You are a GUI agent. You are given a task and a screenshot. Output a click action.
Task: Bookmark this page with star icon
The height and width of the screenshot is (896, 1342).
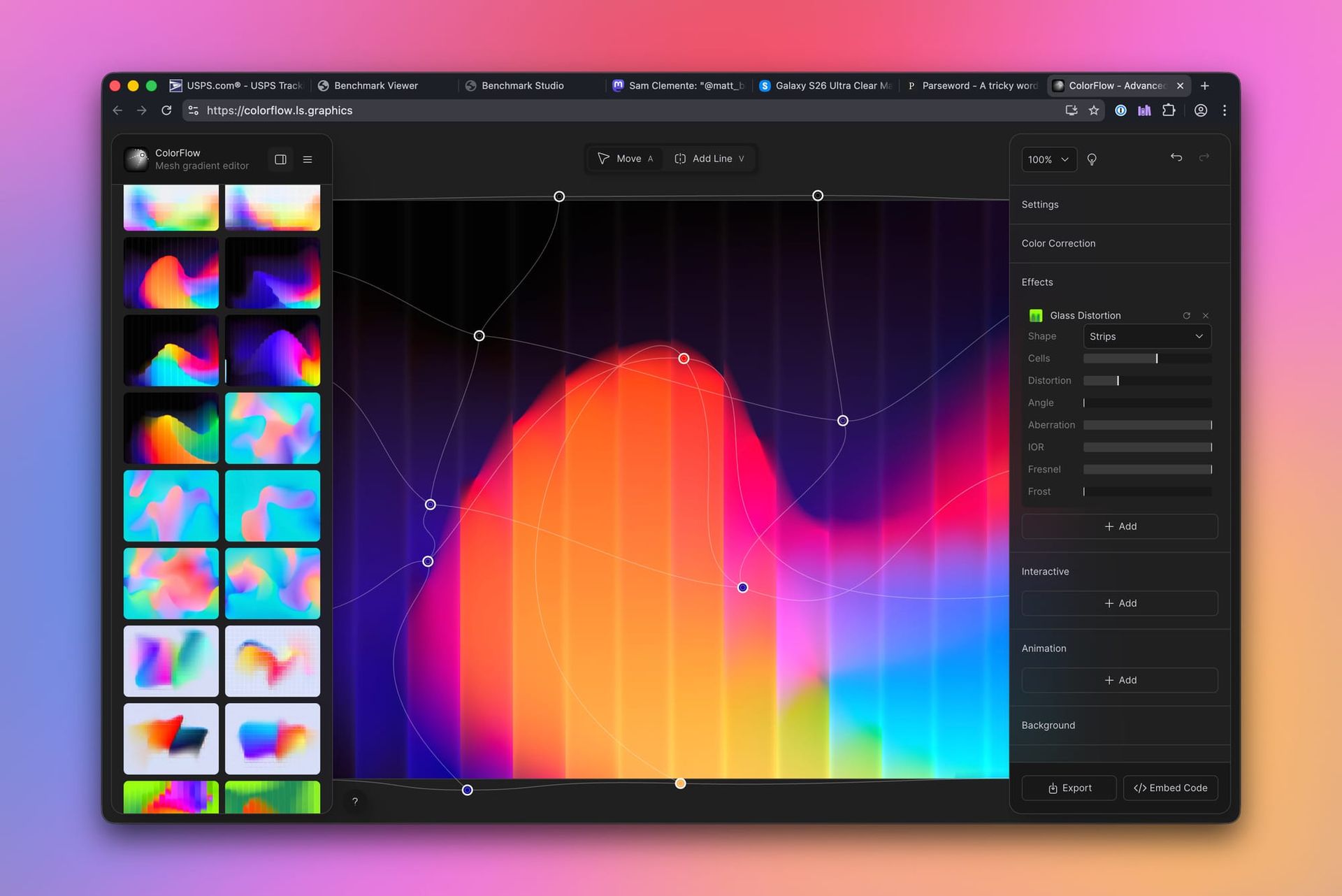pos(1094,110)
